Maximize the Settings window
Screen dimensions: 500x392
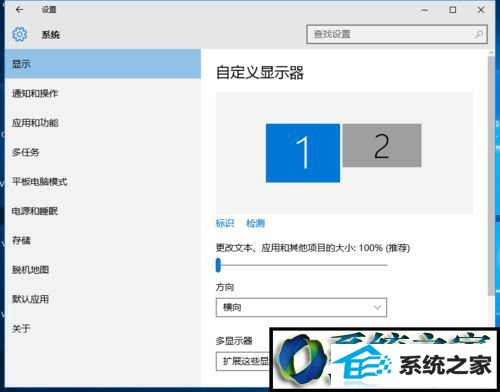coord(453,10)
